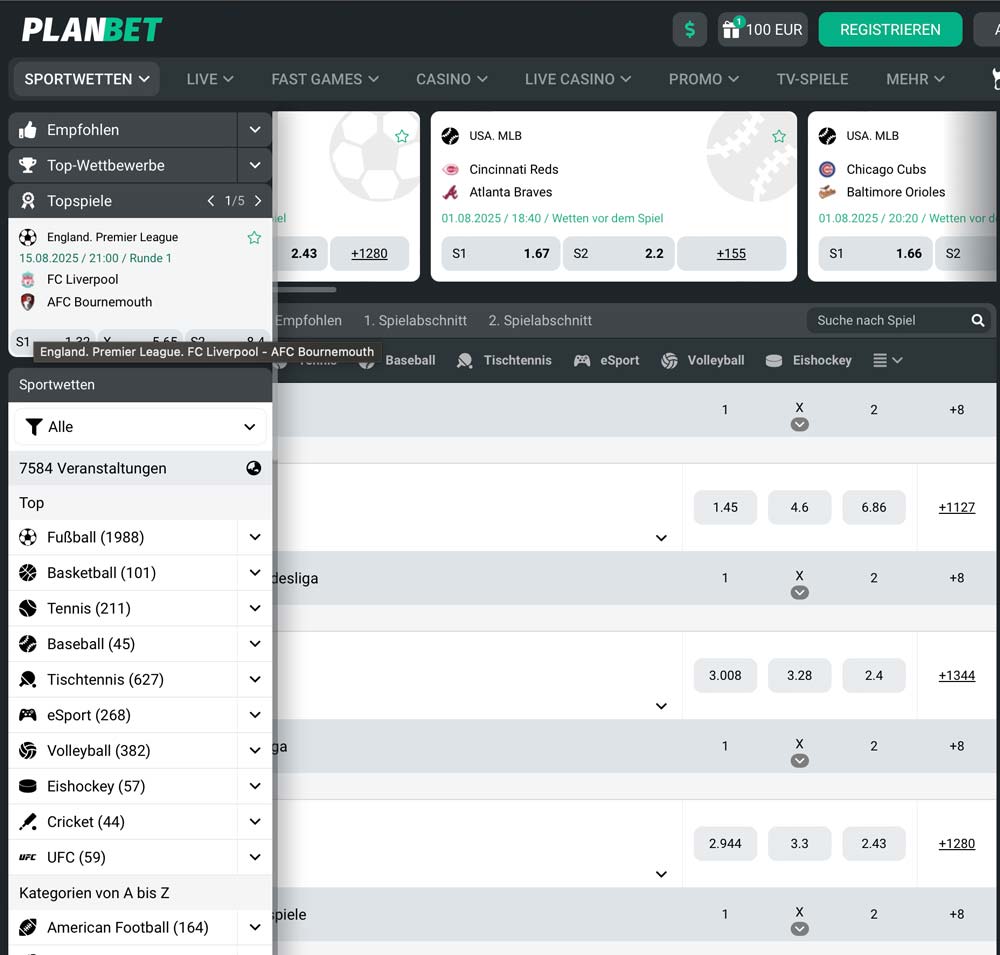
Task: Click the Baseball icon in sidebar list
Action: [27, 644]
